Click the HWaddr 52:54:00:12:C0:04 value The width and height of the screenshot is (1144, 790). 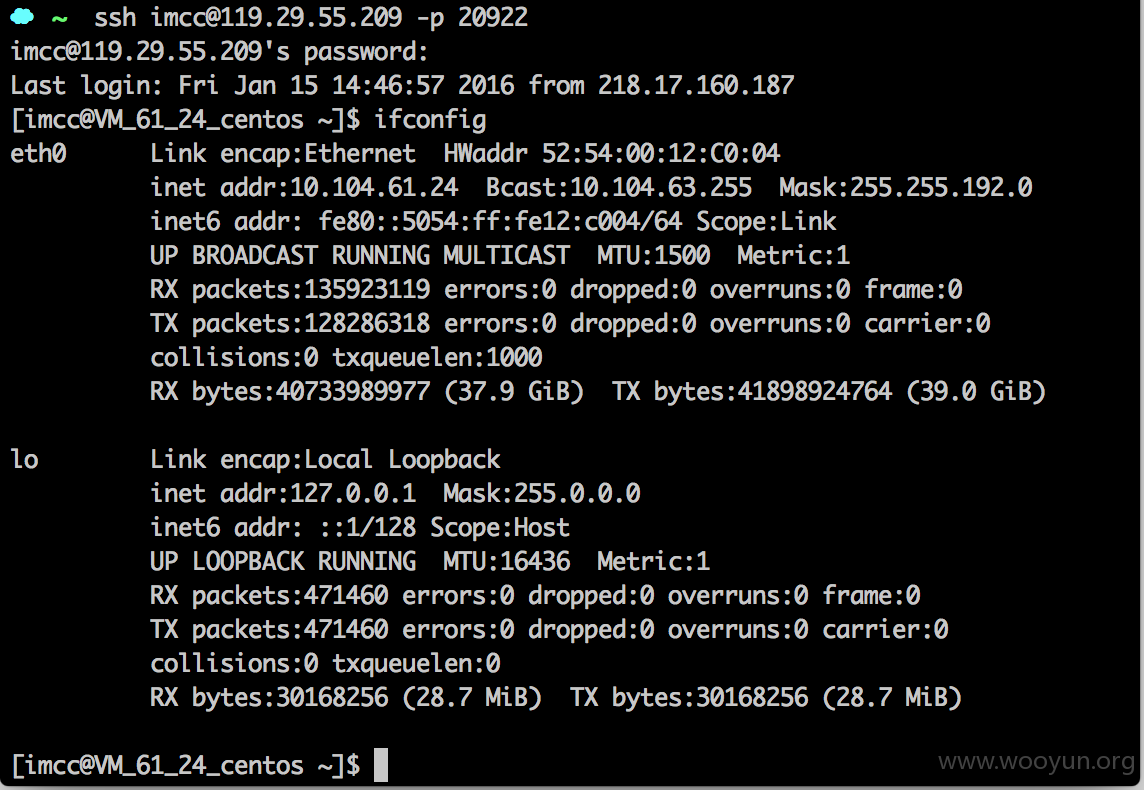click(611, 153)
